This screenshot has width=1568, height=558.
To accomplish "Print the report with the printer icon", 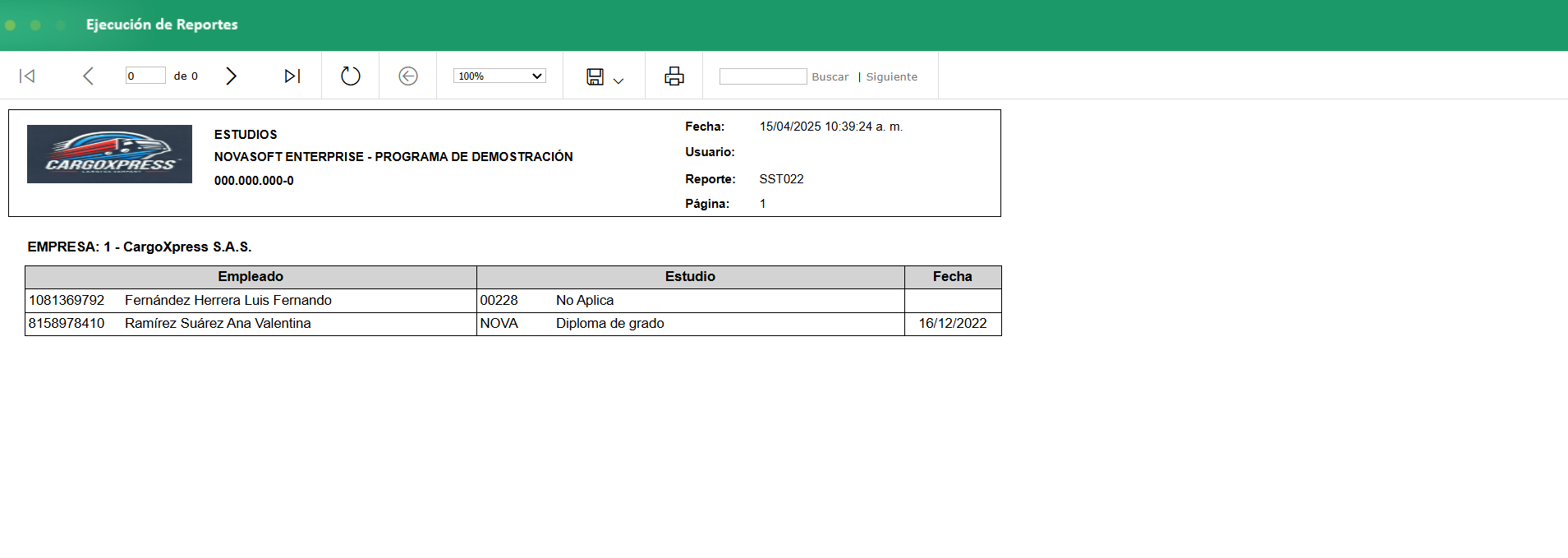I will coord(674,76).
